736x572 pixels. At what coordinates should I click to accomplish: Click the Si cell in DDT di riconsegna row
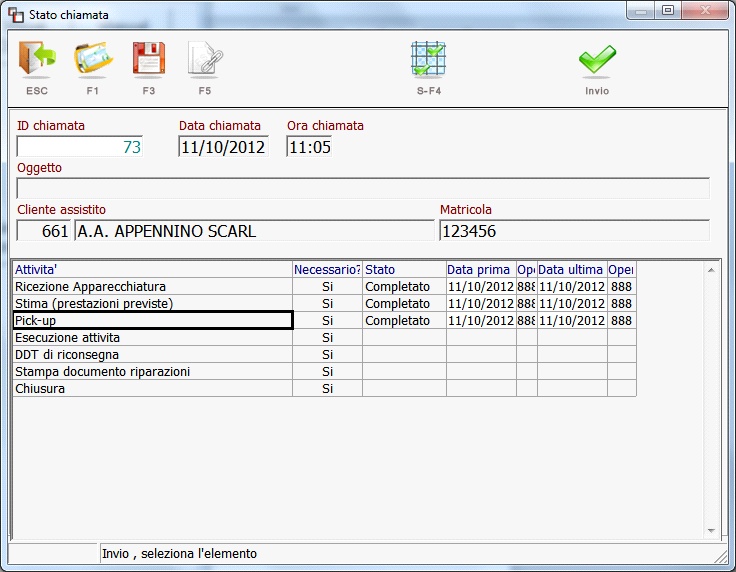pos(327,354)
